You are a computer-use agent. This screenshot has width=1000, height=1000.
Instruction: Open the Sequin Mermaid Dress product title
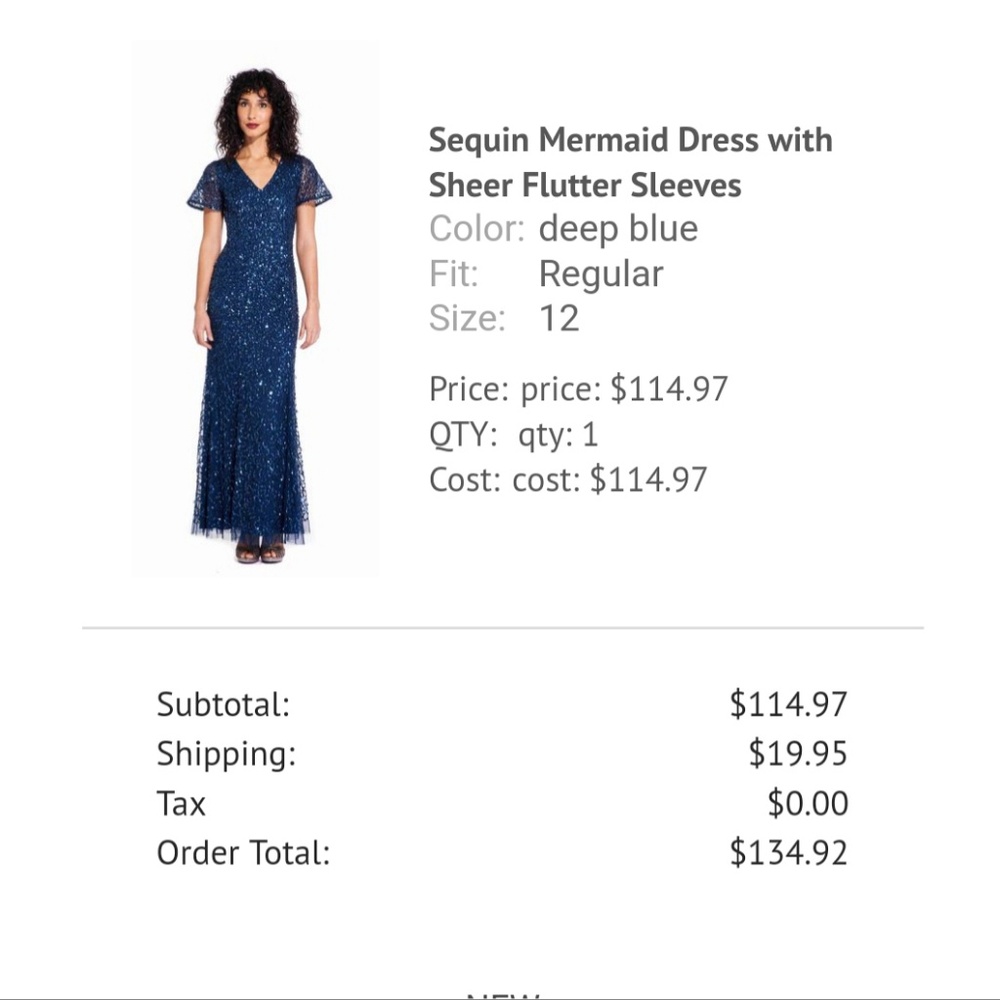point(630,162)
